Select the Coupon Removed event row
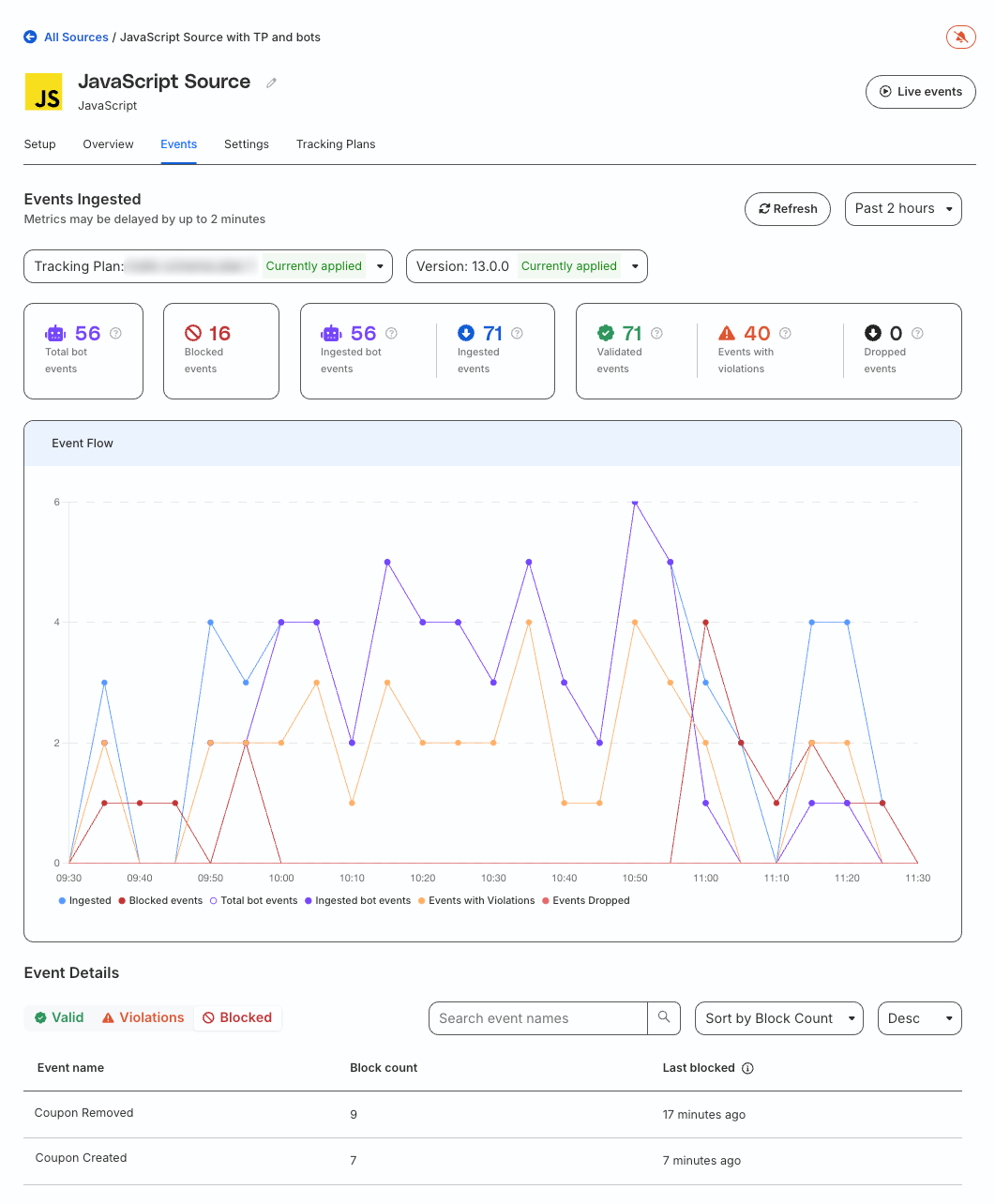Screen dimensions: 995x1204 [x=492, y=1114]
